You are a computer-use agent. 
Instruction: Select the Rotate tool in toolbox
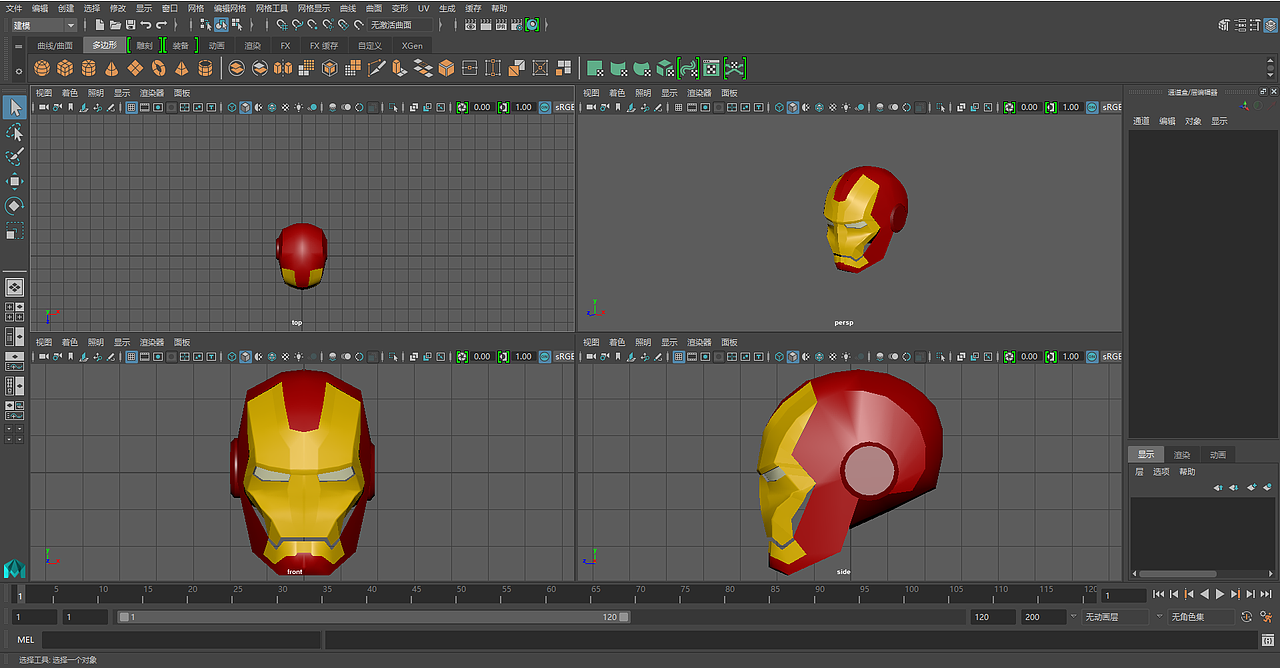(x=15, y=206)
